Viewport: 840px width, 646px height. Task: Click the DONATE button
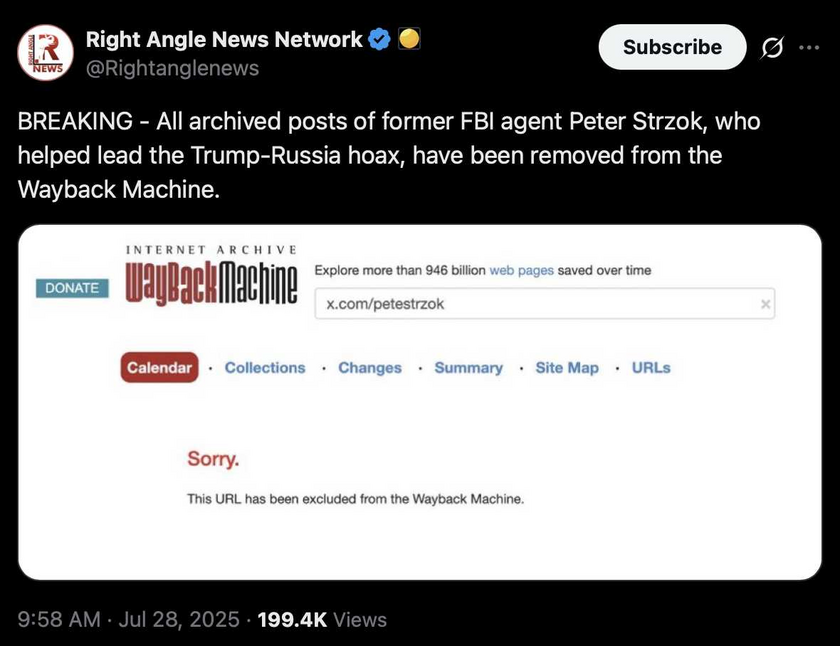(72, 288)
